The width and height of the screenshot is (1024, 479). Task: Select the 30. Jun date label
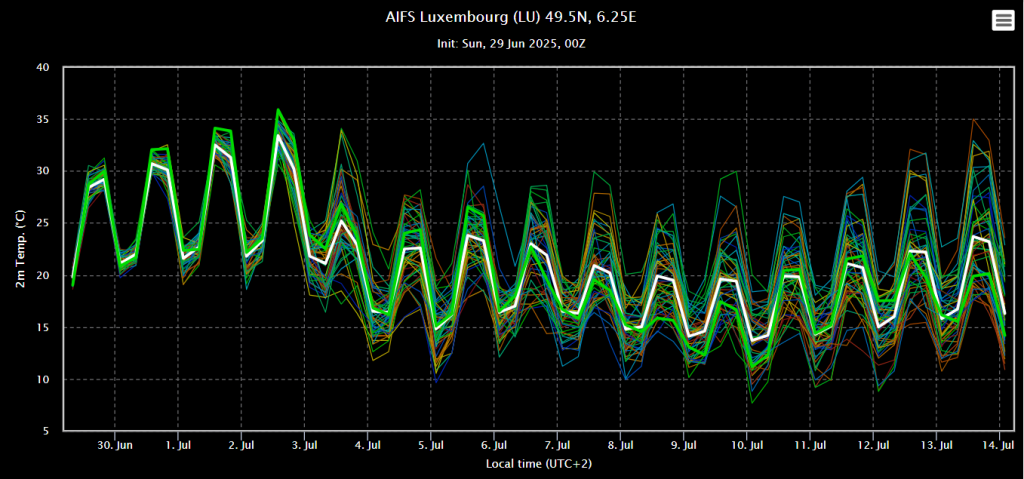coord(116,444)
